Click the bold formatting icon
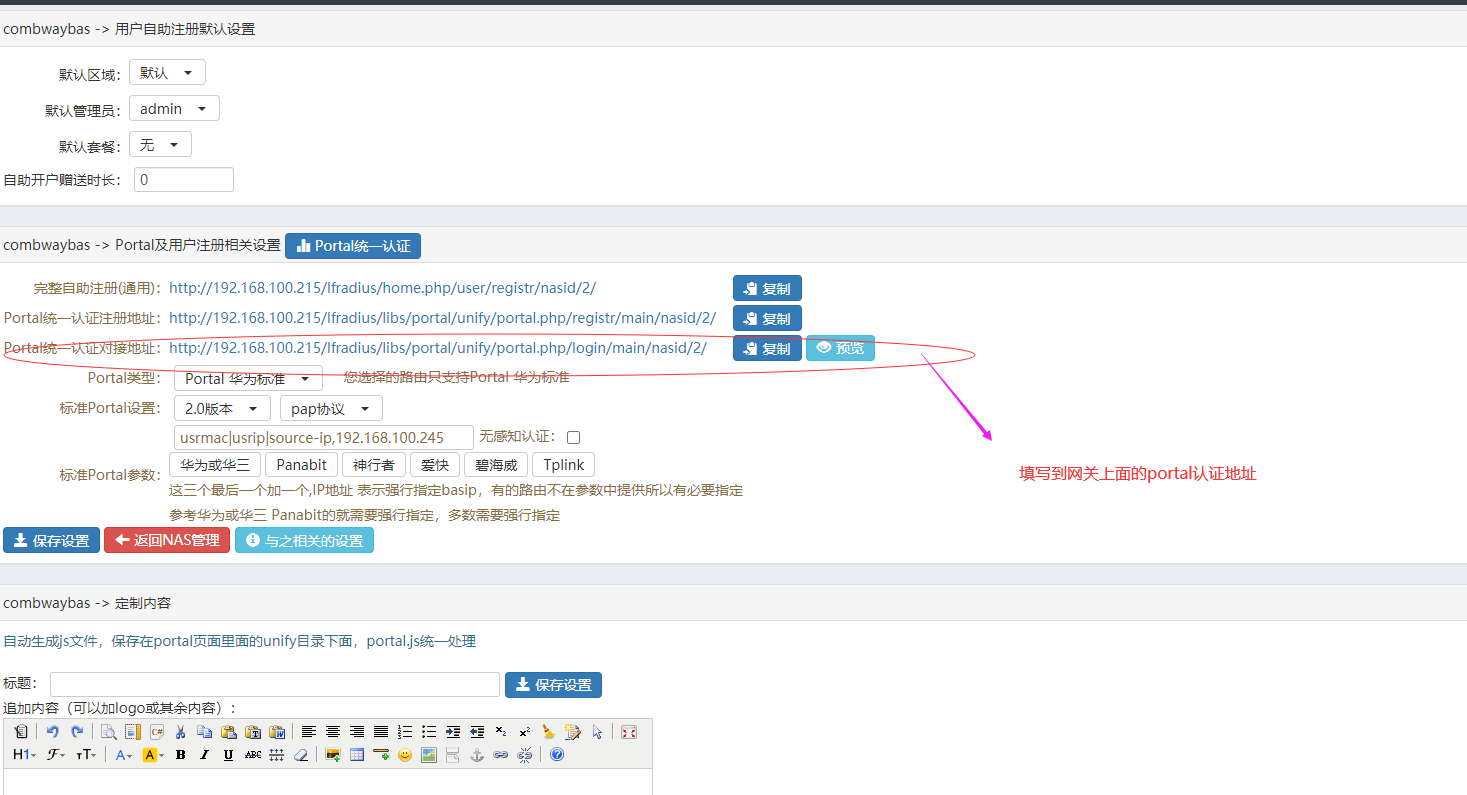Image resolution: width=1467 pixels, height=795 pixels. (180, 755)
